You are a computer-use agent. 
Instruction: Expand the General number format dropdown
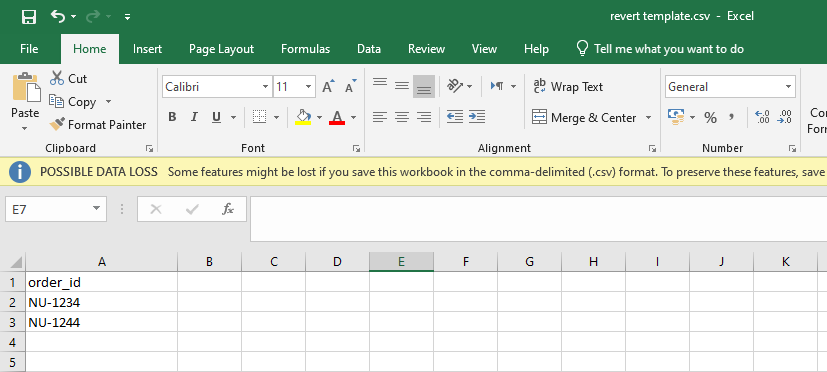click(788, 87)
